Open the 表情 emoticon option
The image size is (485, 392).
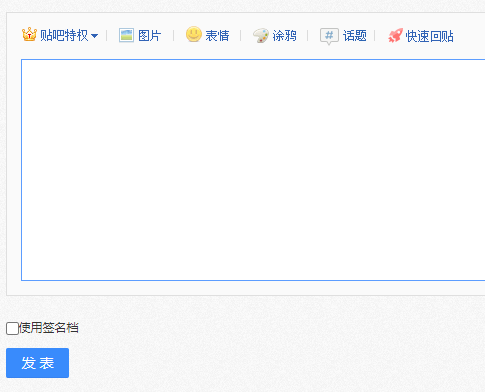point(217,36)
